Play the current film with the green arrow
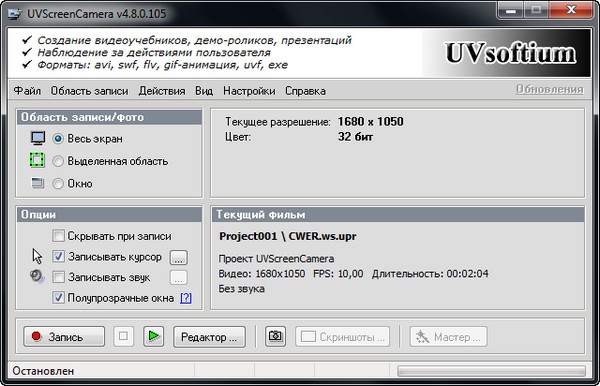 click(153, 336)
